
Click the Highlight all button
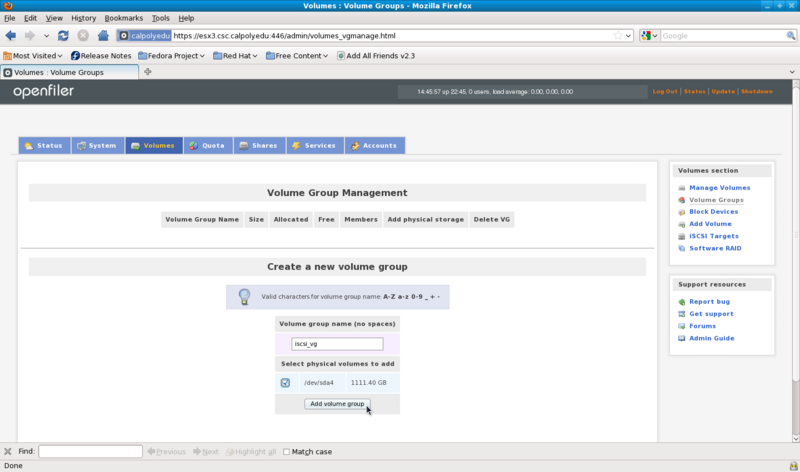tap(251, 452)
